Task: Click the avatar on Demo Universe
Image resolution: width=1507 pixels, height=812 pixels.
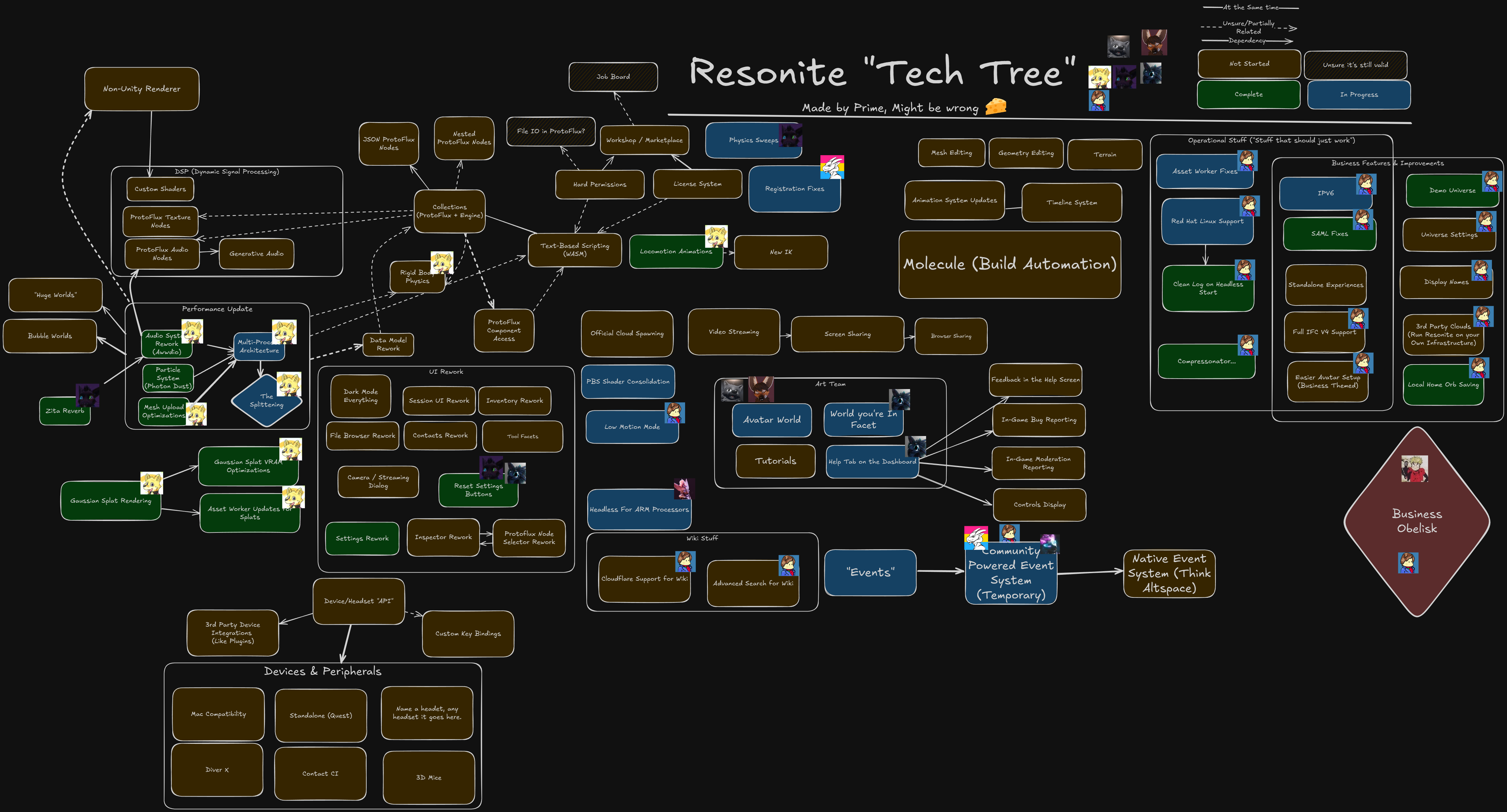Action: 1492,181
